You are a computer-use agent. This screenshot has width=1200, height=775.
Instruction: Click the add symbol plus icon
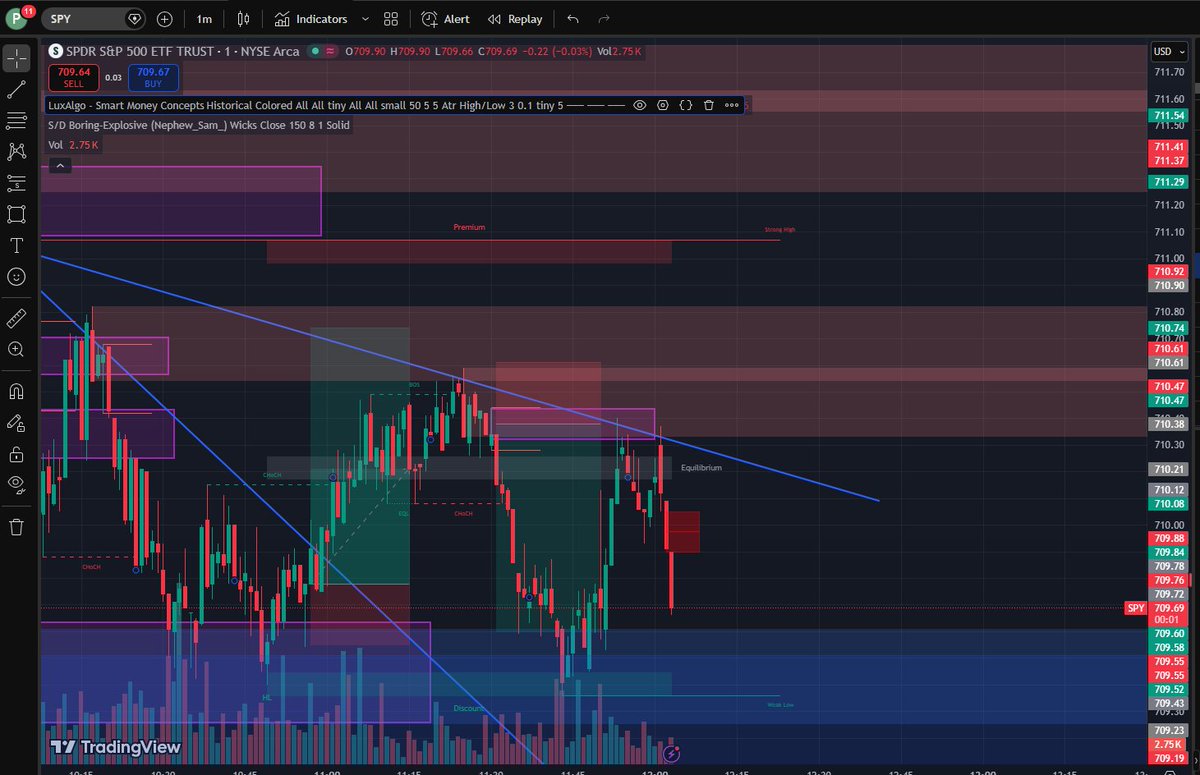click(165, 19)
